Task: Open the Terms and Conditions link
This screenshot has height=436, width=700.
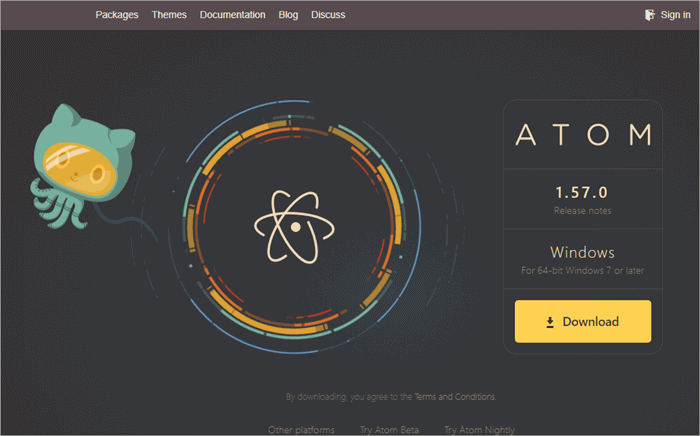Action: click(454, 396)
